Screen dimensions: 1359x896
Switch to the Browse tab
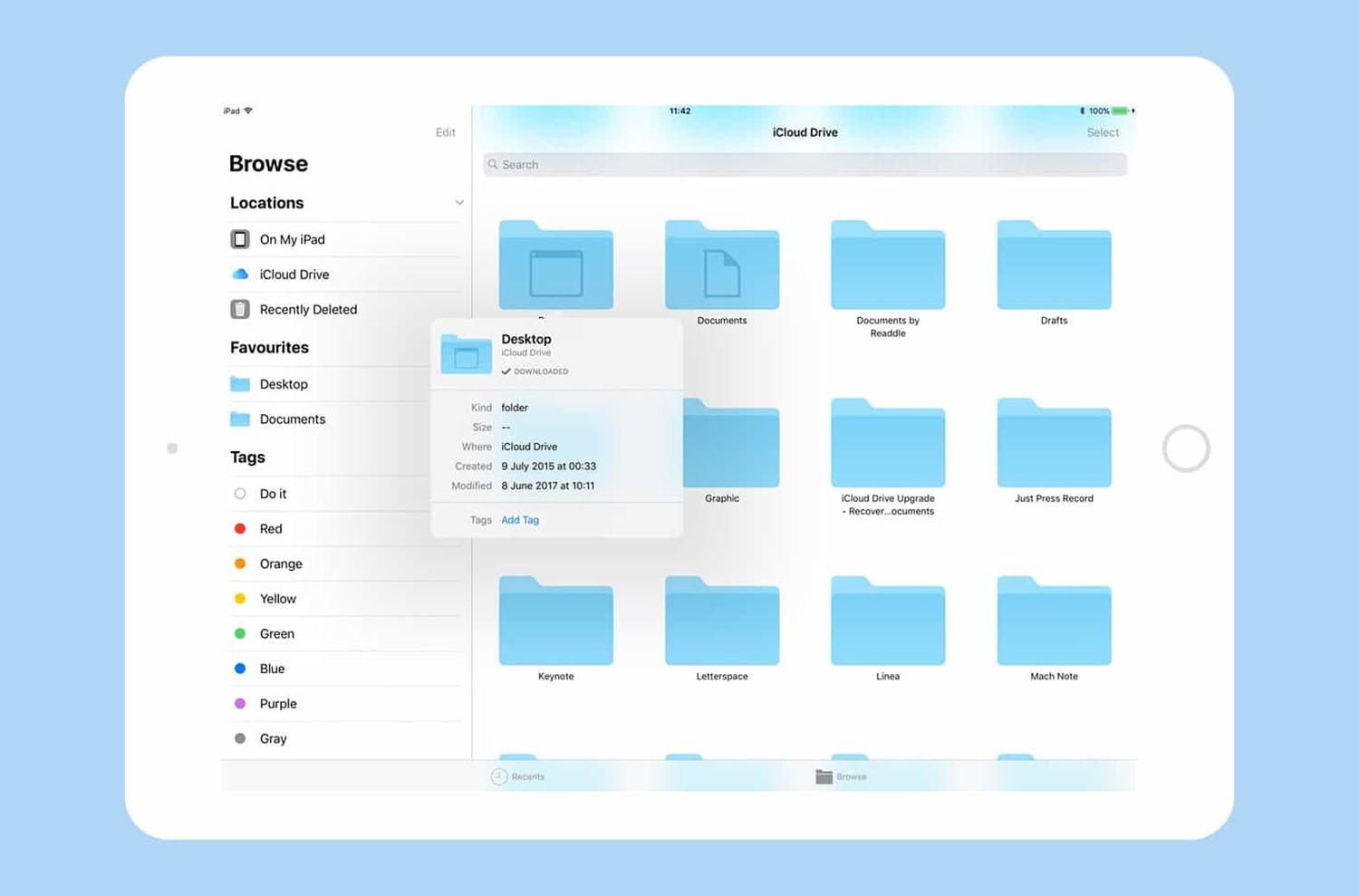841,776
